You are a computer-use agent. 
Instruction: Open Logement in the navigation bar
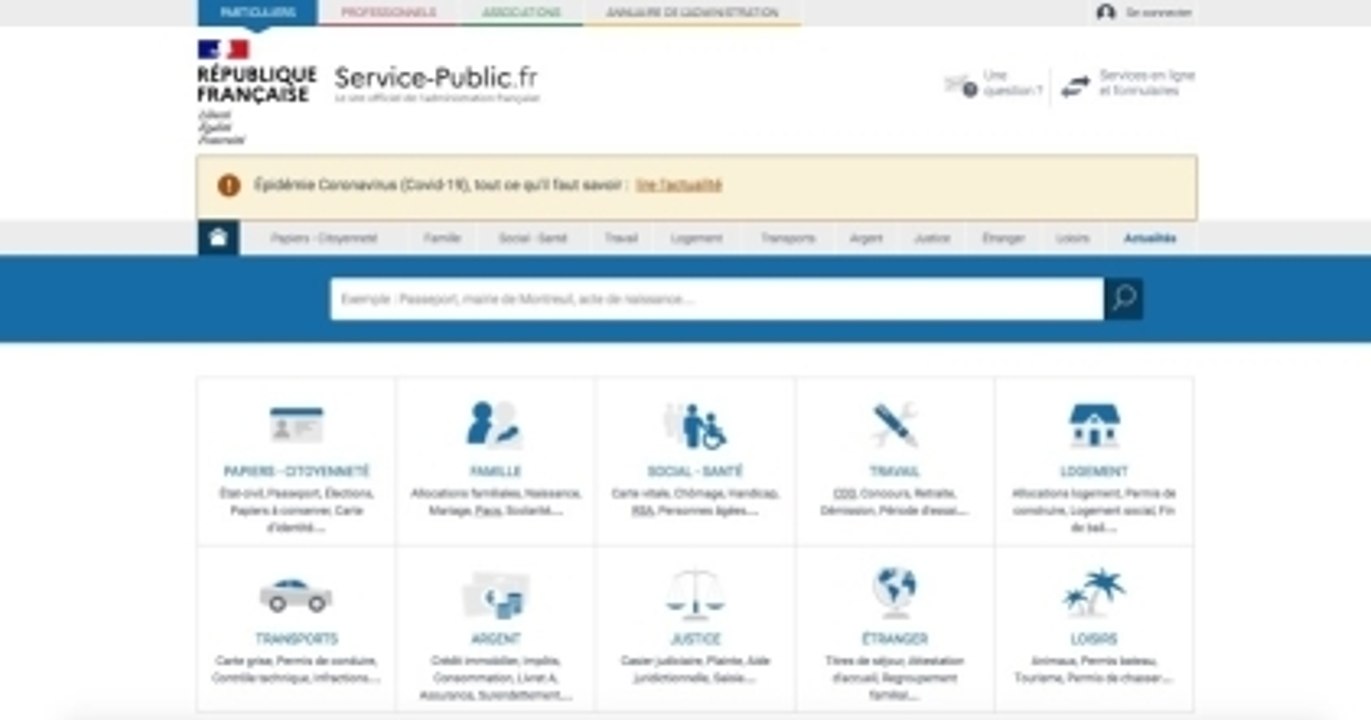click(x=696, y=239)
